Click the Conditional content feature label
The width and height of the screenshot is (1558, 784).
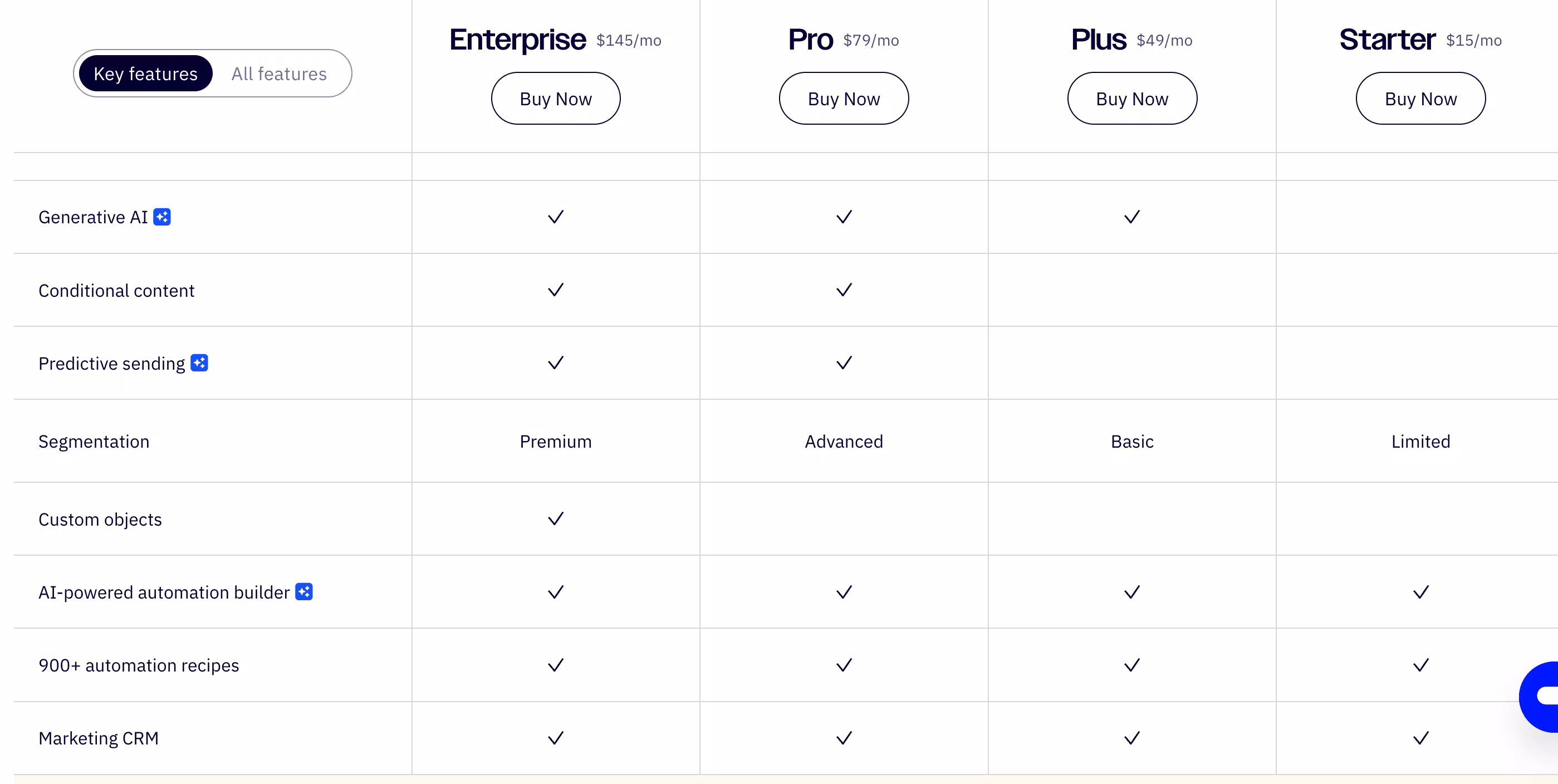[x=116, y=290]
